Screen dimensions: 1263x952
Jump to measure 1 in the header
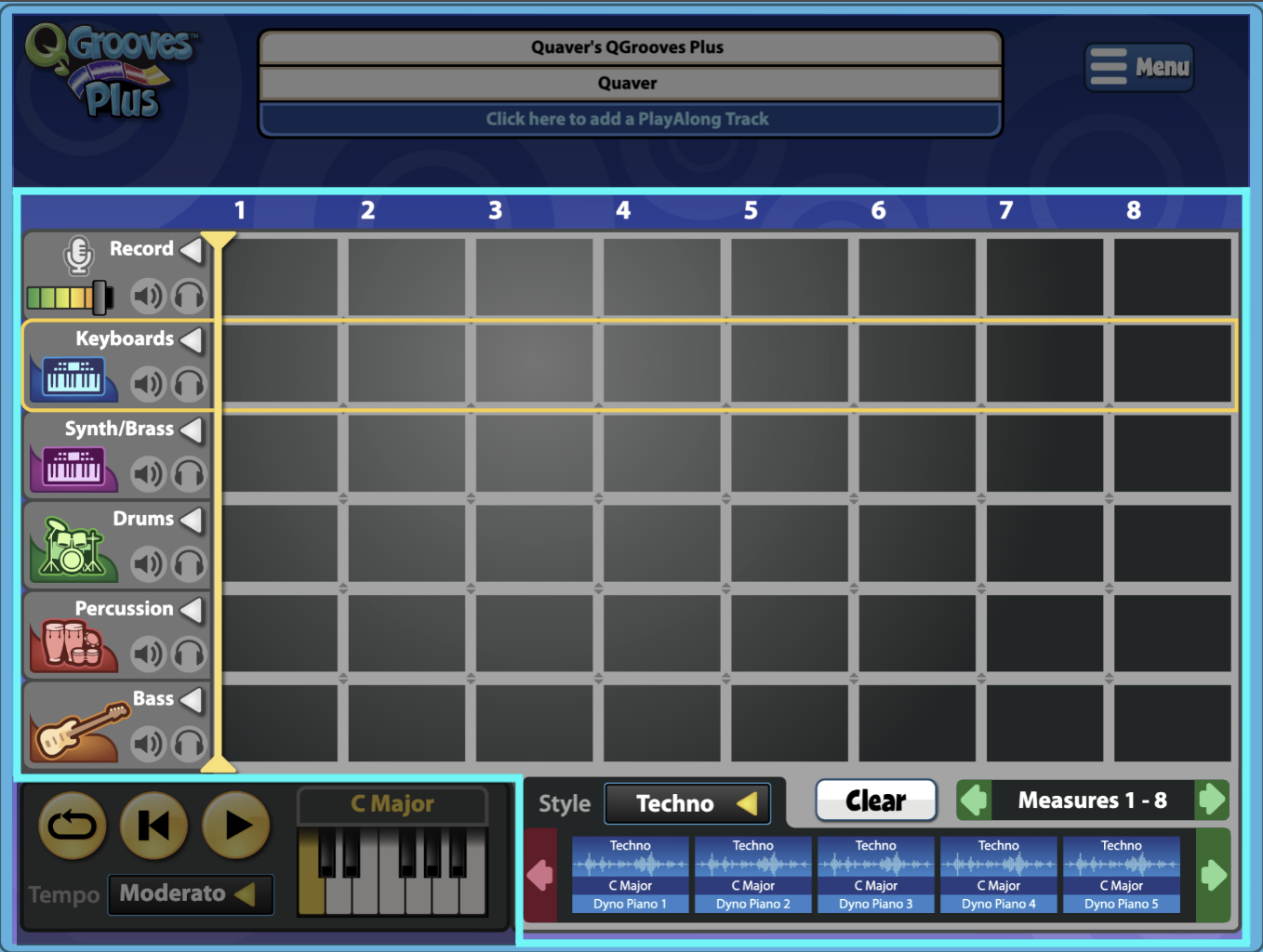pyautogui.click(x=240, y=211)
